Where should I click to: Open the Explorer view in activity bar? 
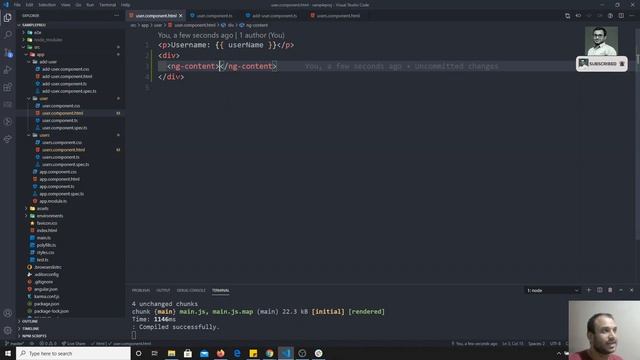(x=8, y=18)
